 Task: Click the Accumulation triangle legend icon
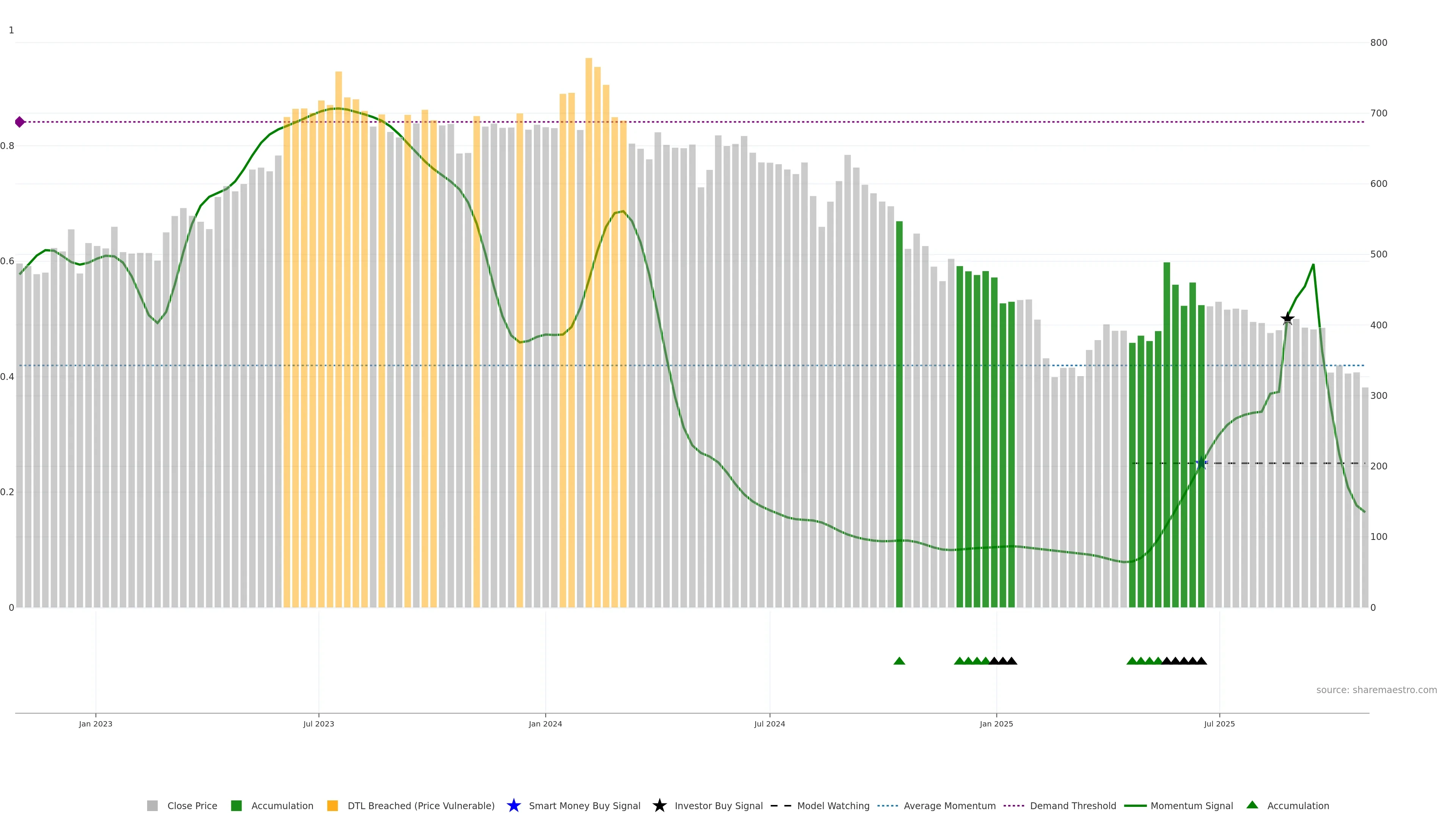[x=1252, y=805]
